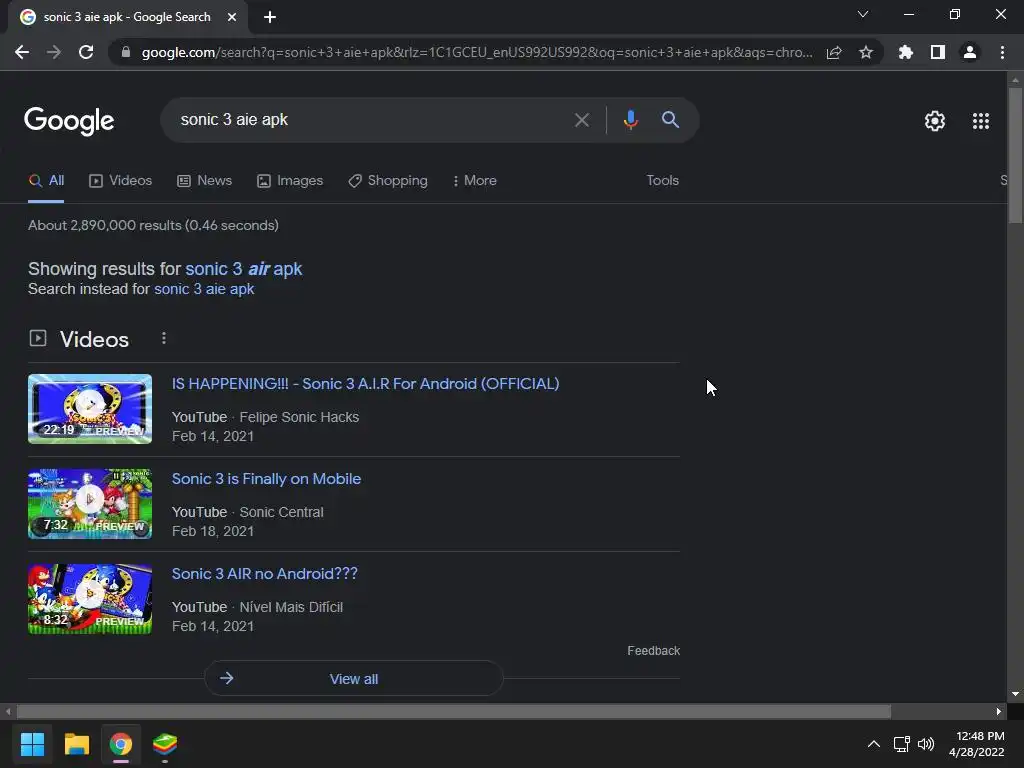
Task: Launch BlueStacks from the taskbar
Action: click(x=165, y=744)
